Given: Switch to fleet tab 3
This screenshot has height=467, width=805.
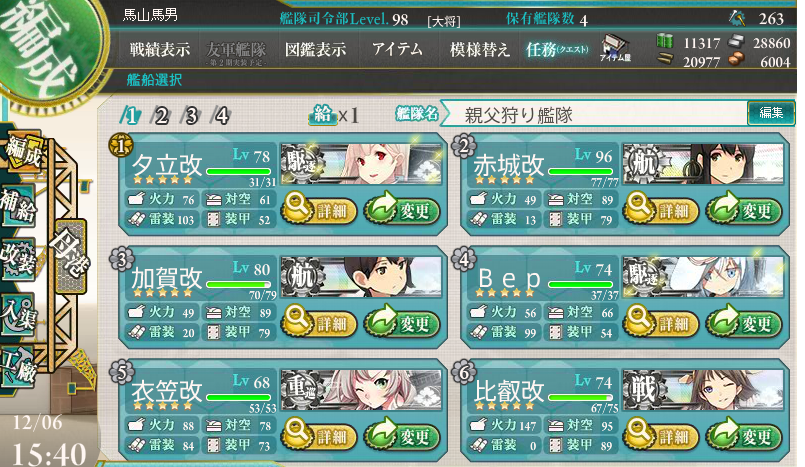Looking at the screenshot, I should tap(191, 116).
